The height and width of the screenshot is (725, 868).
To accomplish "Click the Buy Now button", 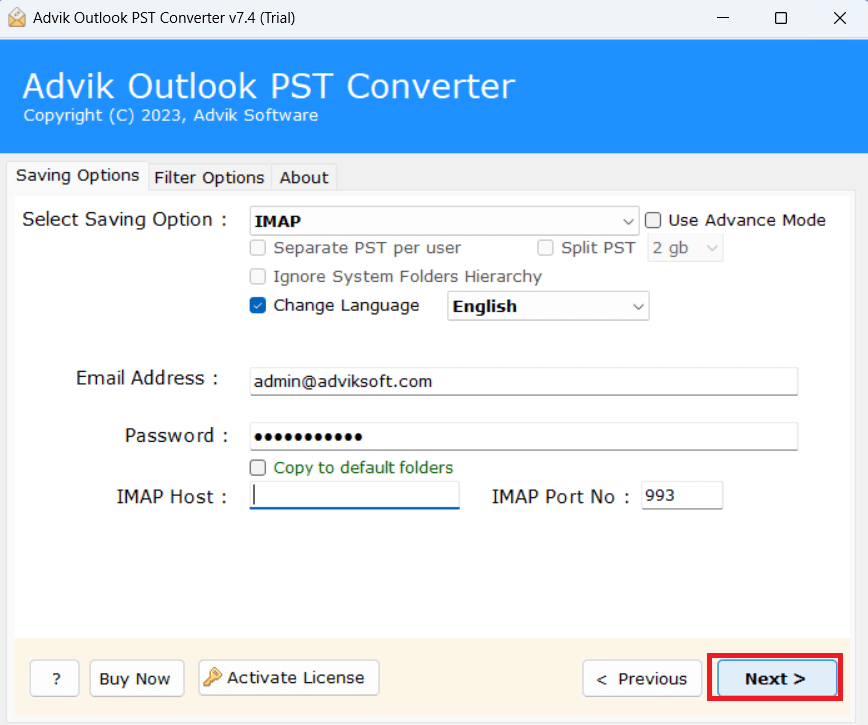I will click(x=137, y=678).
